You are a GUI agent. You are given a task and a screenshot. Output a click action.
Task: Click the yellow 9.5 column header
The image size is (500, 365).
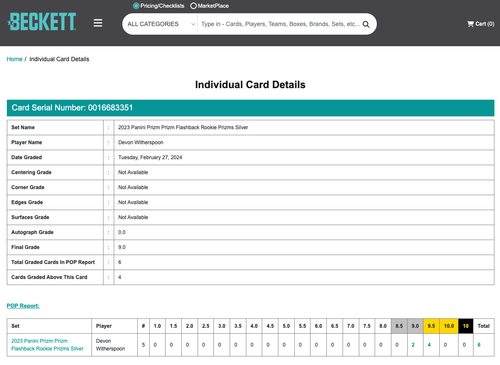tap(431, 326)
